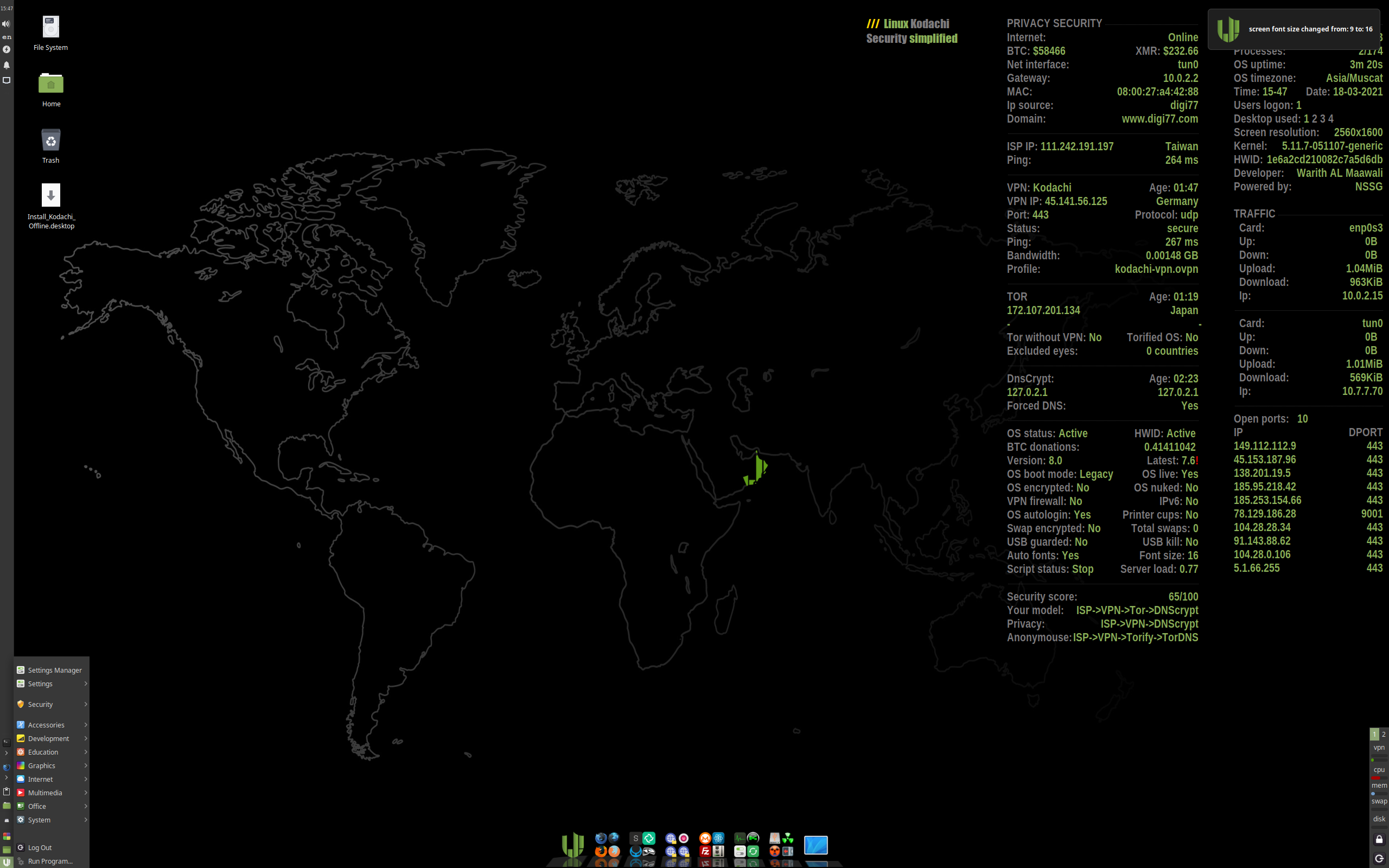The image size is (1389, 868).
Task: Launch FileZilla from the dock
Action: (x=705, y=851)
